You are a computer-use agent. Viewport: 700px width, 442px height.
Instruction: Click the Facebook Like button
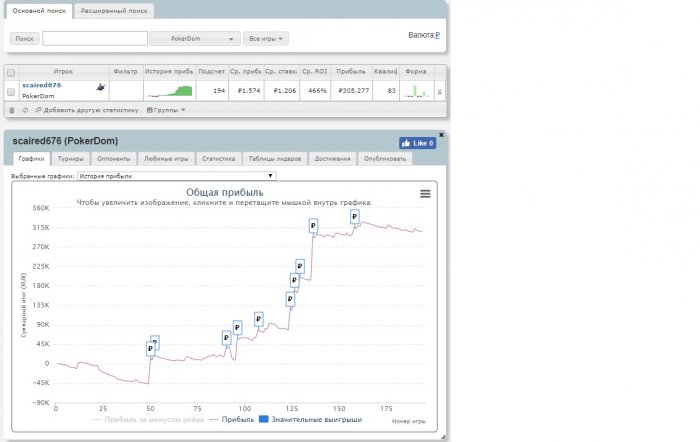click(x=417, y=143)
